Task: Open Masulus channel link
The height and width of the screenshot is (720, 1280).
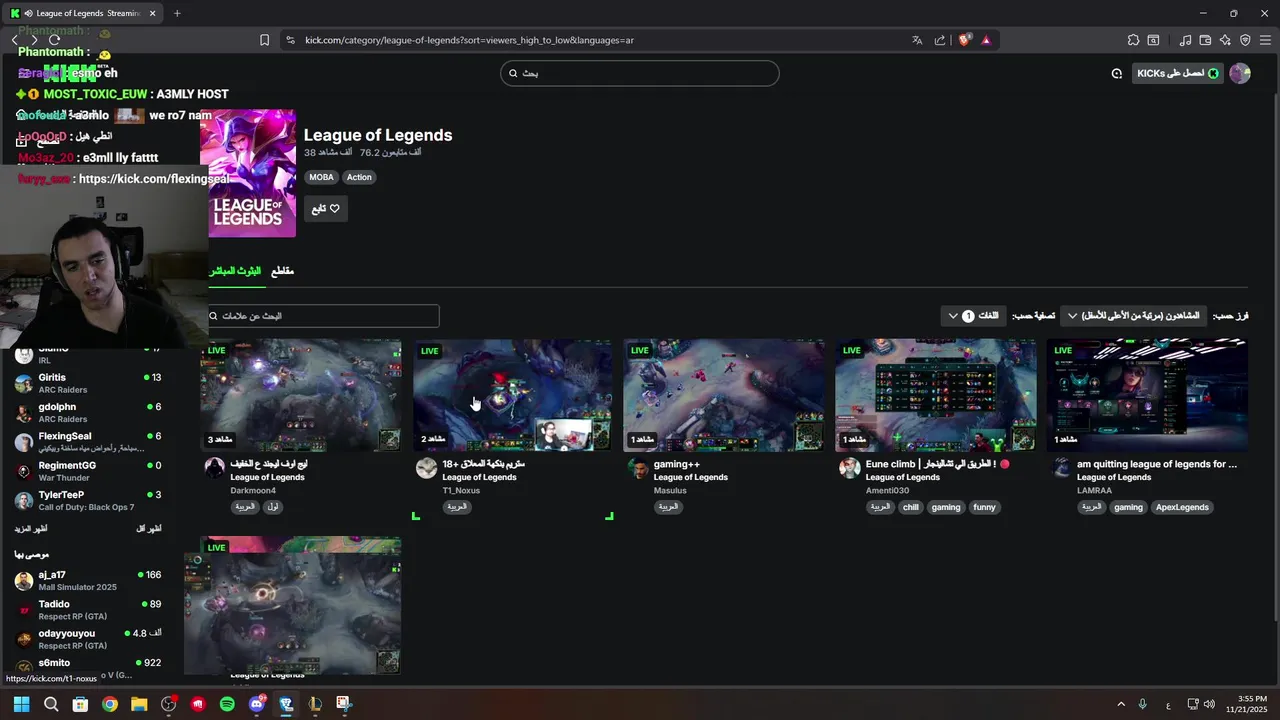Action: click(x=670, y=491)
